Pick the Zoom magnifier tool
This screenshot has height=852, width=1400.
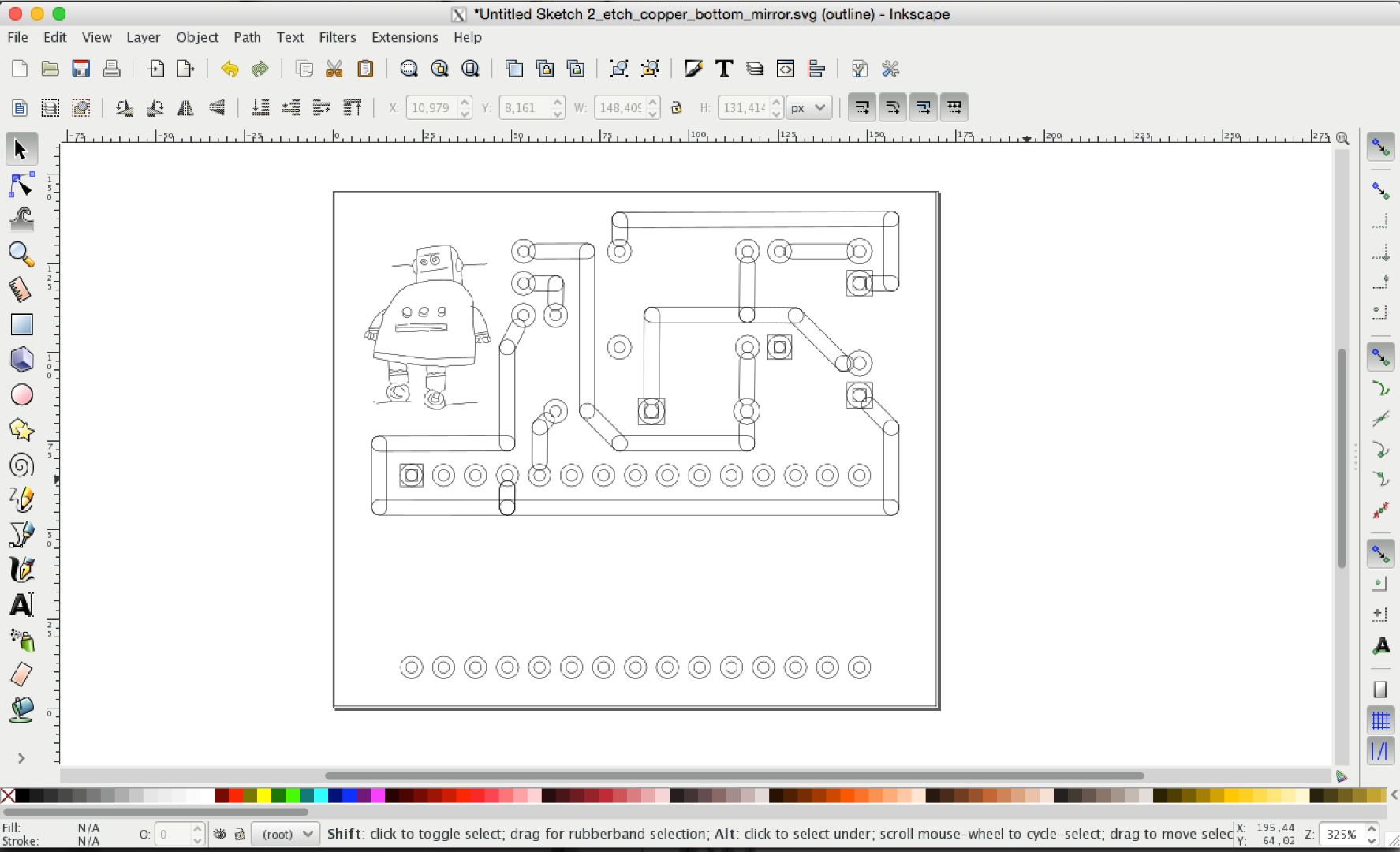coord(21,254)
